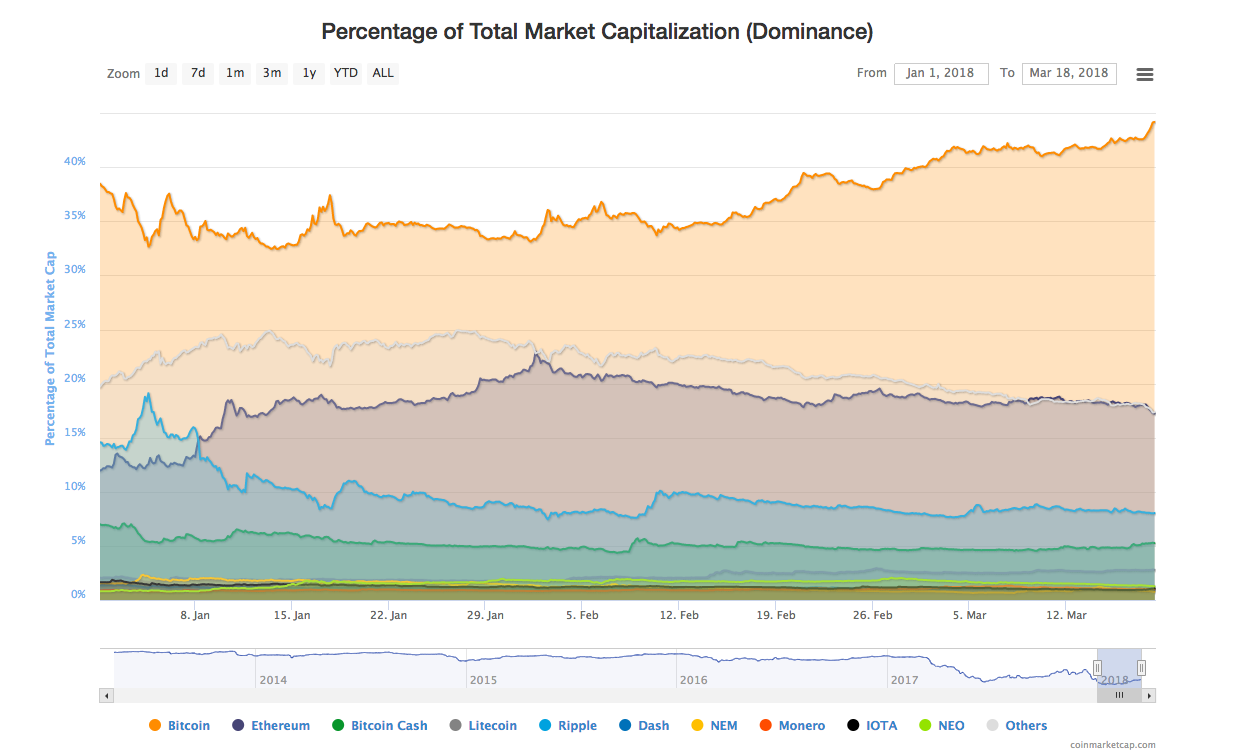1241x751 pixels.
Task: Click the NEO green legend marker
Action: [925, 726]
